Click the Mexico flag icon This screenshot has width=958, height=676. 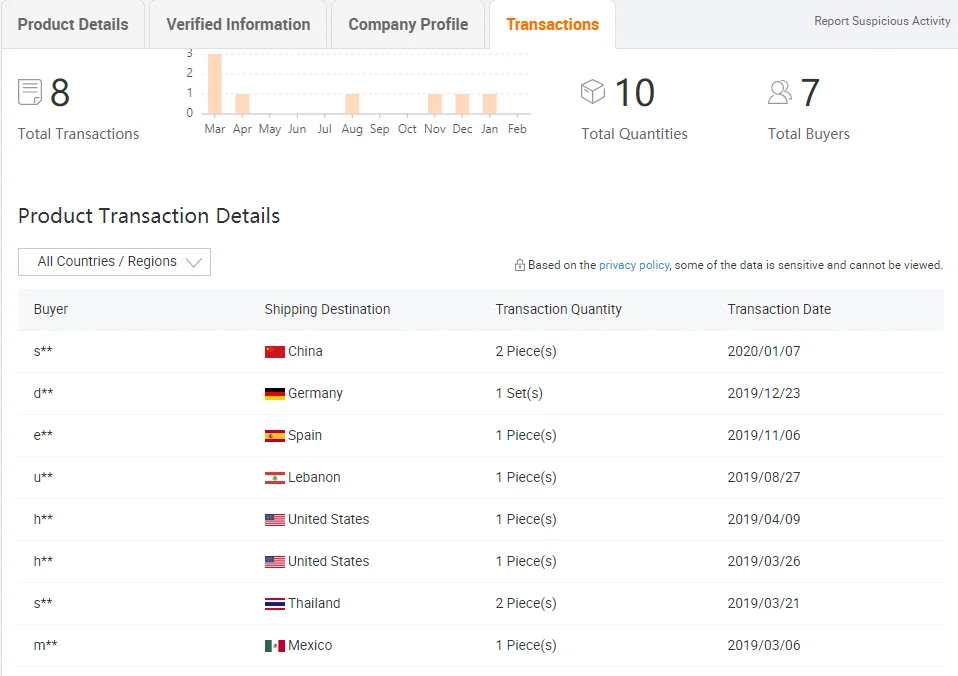pyautogui.click(x=275, y=645)
